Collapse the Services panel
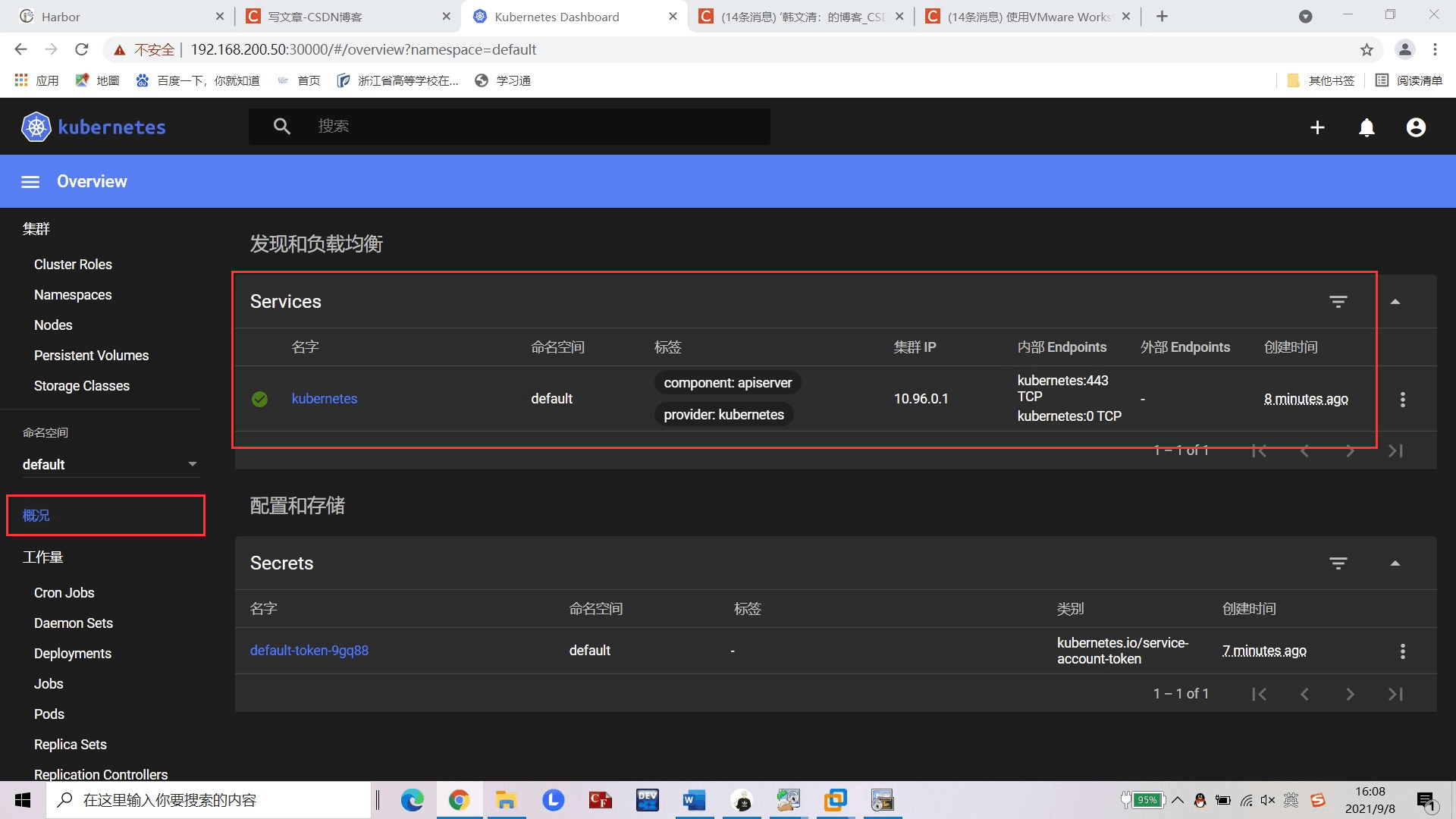Screen dimensions: 1456x819 [x=1395, y=301]
